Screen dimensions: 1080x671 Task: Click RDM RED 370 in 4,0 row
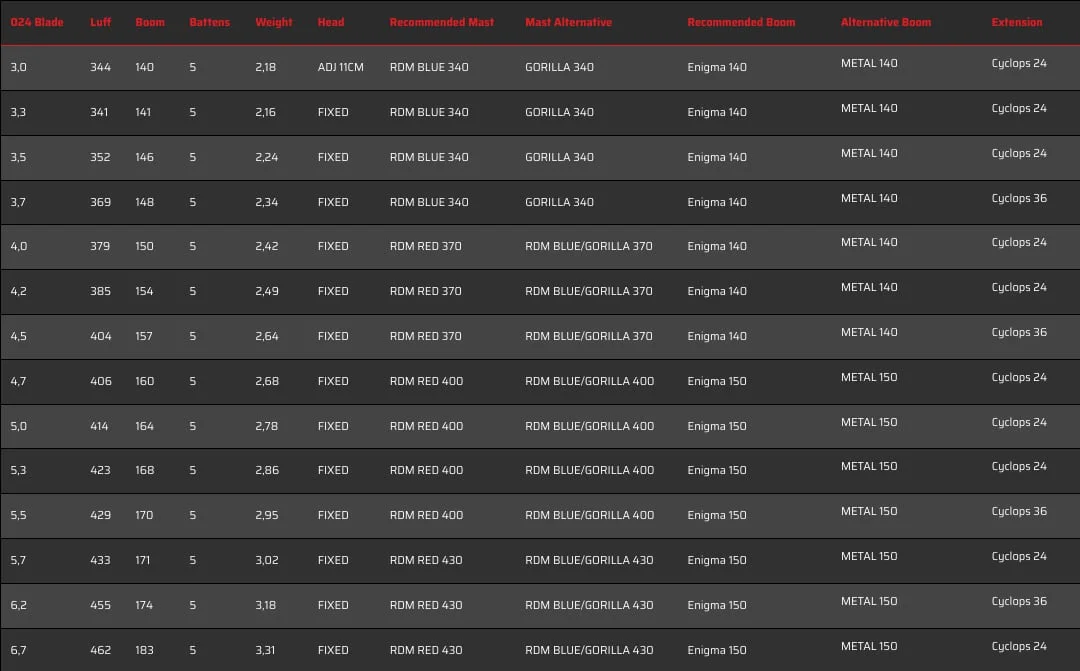coord(426,247)
